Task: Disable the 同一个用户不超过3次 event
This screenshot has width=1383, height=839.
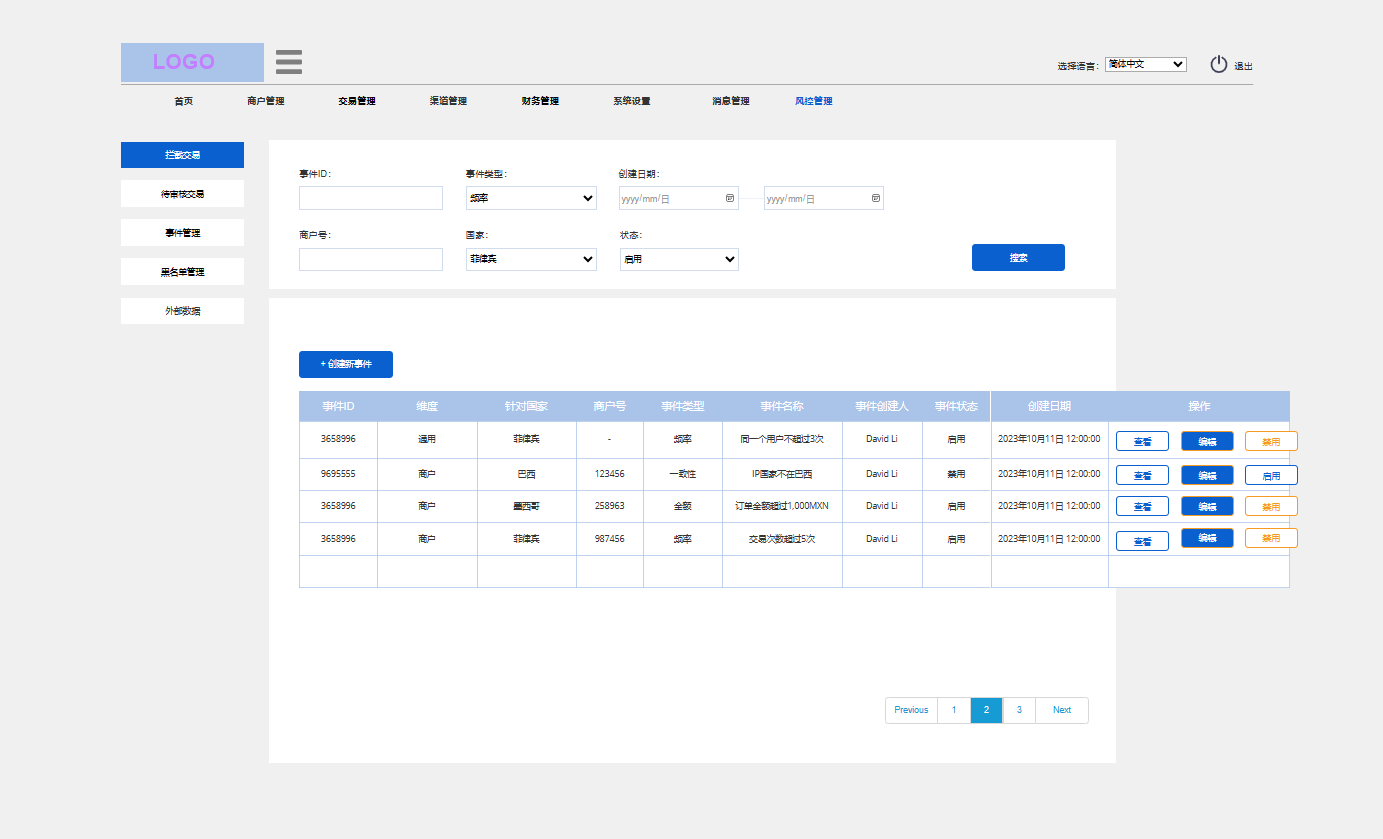Action: coord(1271,441)
